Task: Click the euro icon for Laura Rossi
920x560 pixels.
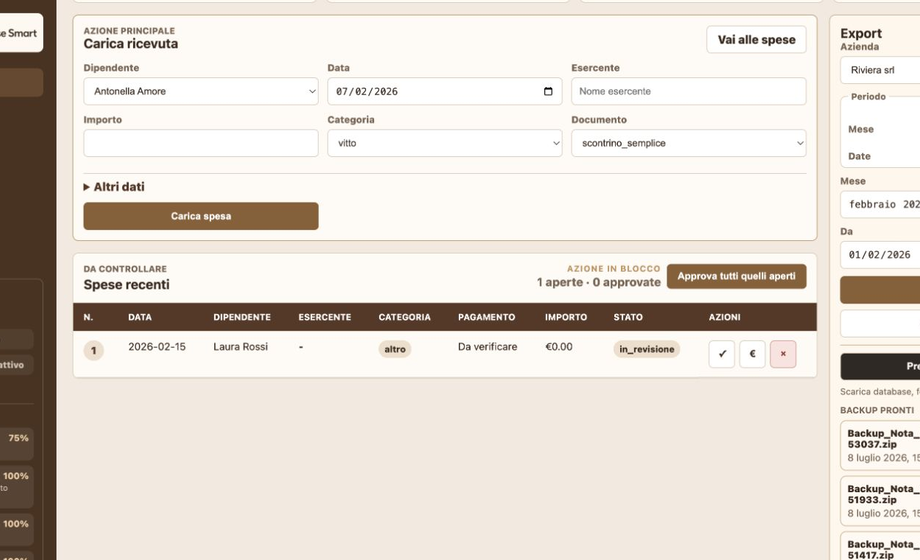Action: (752, 354)
